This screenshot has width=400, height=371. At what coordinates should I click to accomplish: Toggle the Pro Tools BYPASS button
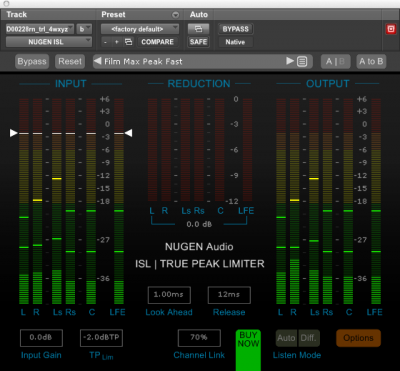(x=236, y=29)
